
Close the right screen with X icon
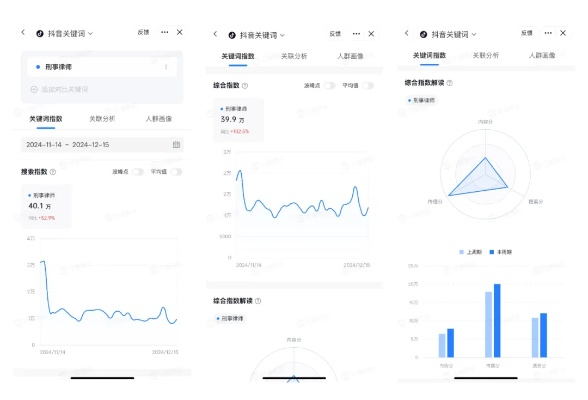pyautogui.click(x=563, y=33)
